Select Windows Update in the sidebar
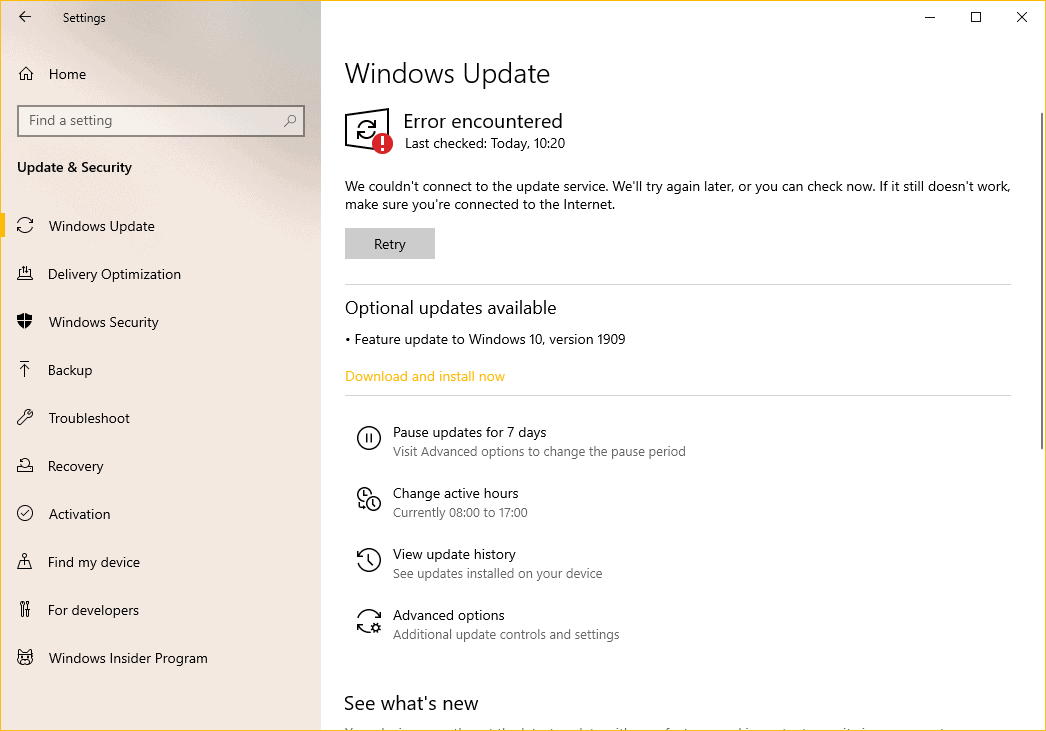Screen dimensions: 1046x731 click(101, 226)
